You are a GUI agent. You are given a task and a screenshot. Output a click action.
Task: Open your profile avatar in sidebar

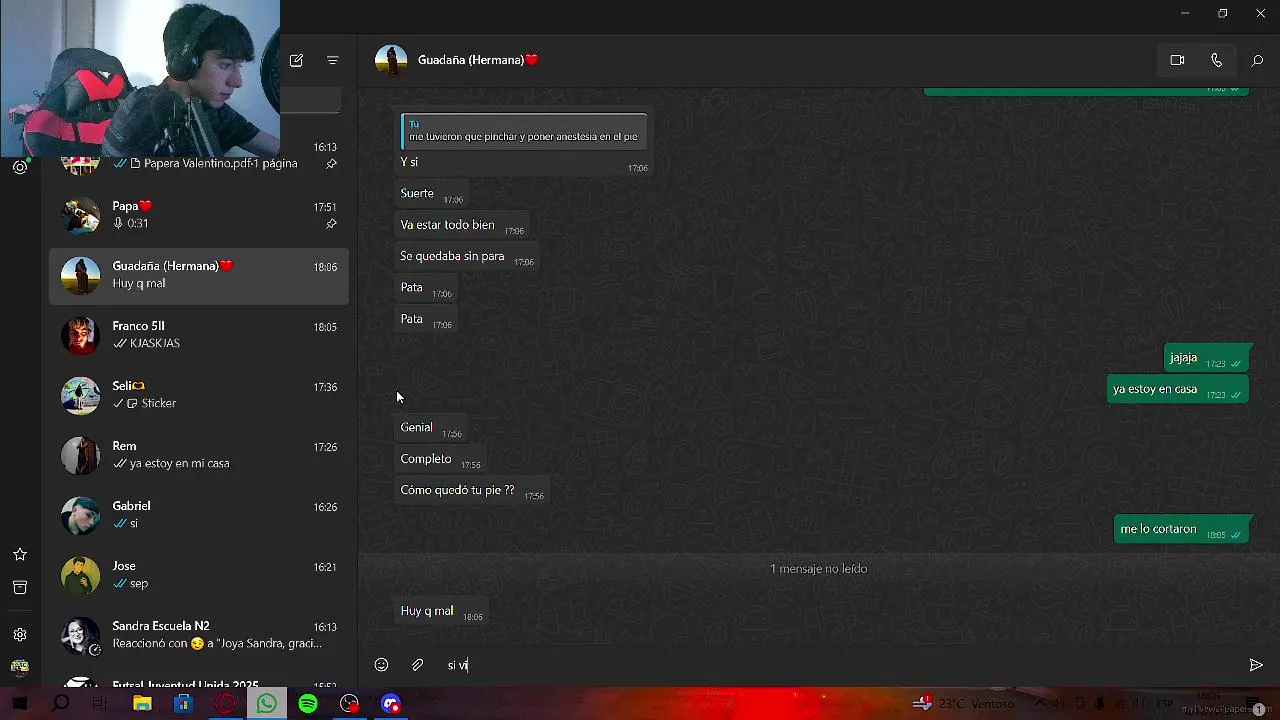click(19, 667)
